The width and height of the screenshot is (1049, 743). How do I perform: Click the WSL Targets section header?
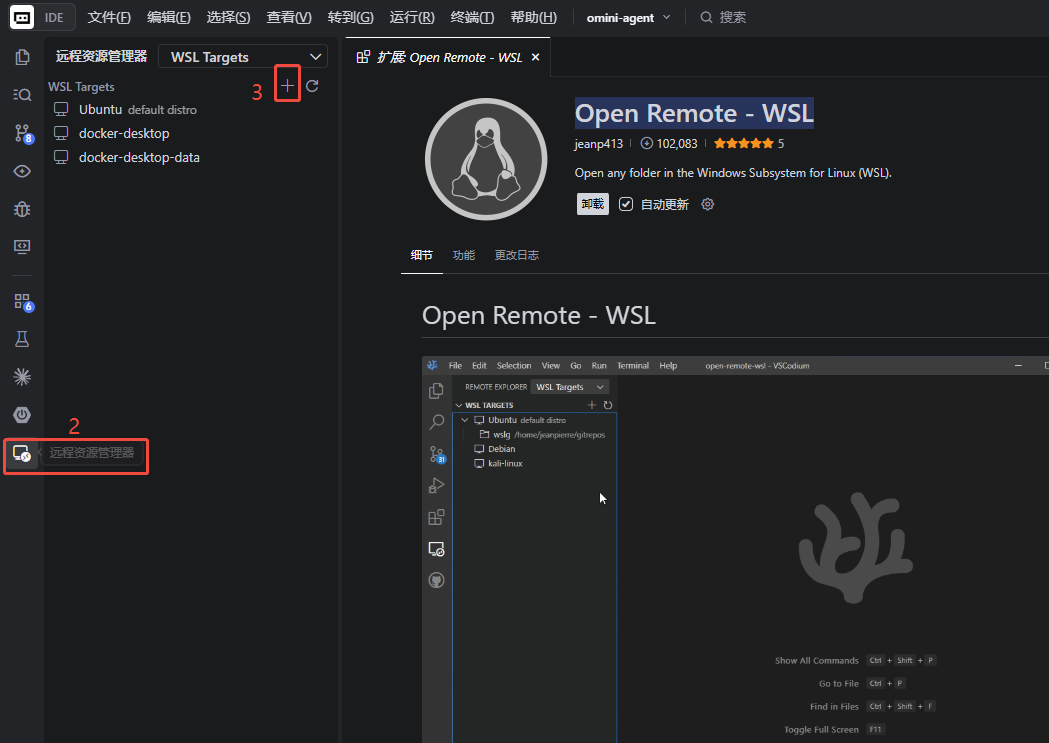click(x=81, y=86)
